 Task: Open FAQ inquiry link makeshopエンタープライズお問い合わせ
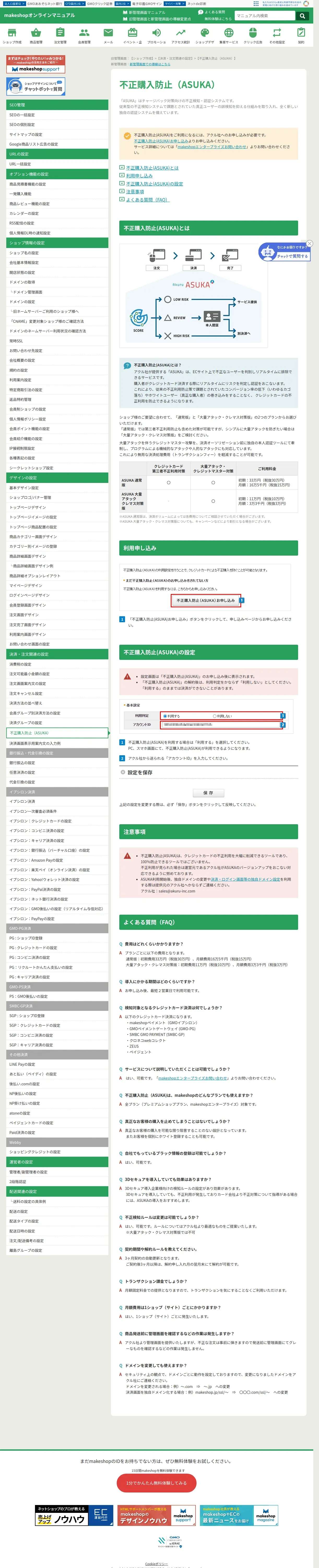click(193, 1078)
